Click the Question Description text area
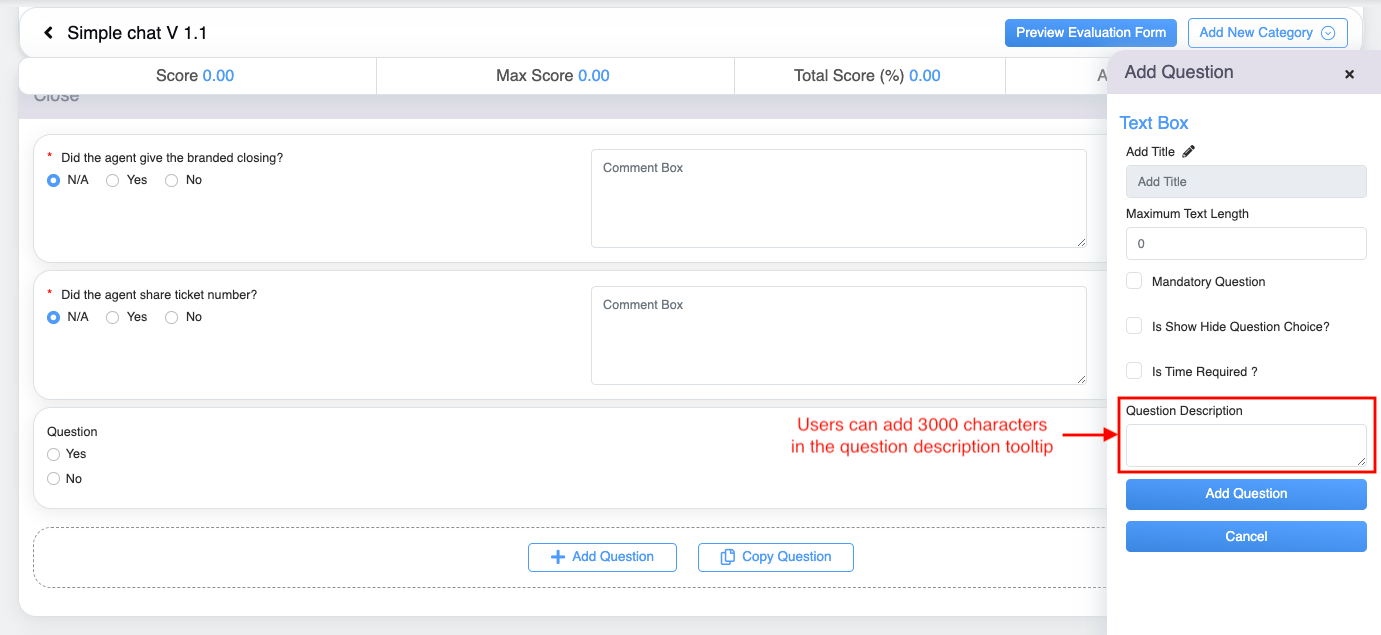Image resolution: width=1381 pixels, height=635 pixels. point(1245,445)
